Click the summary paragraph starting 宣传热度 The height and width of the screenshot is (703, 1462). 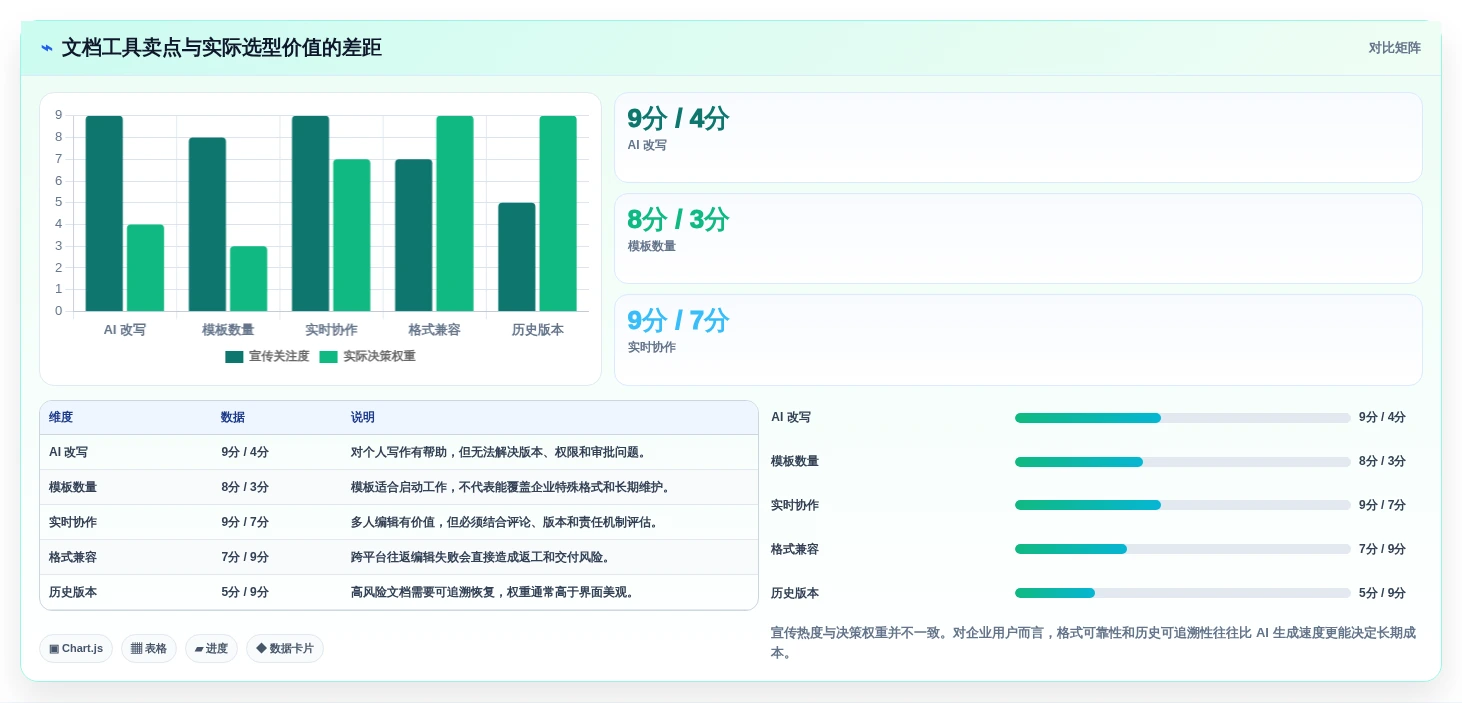click(1093, 643)
